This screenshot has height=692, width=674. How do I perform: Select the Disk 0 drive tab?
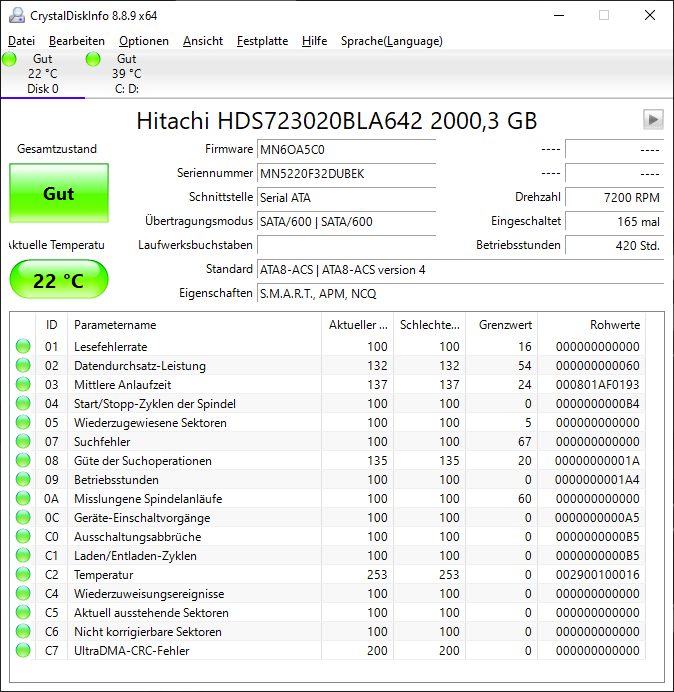tap(43, 74)
